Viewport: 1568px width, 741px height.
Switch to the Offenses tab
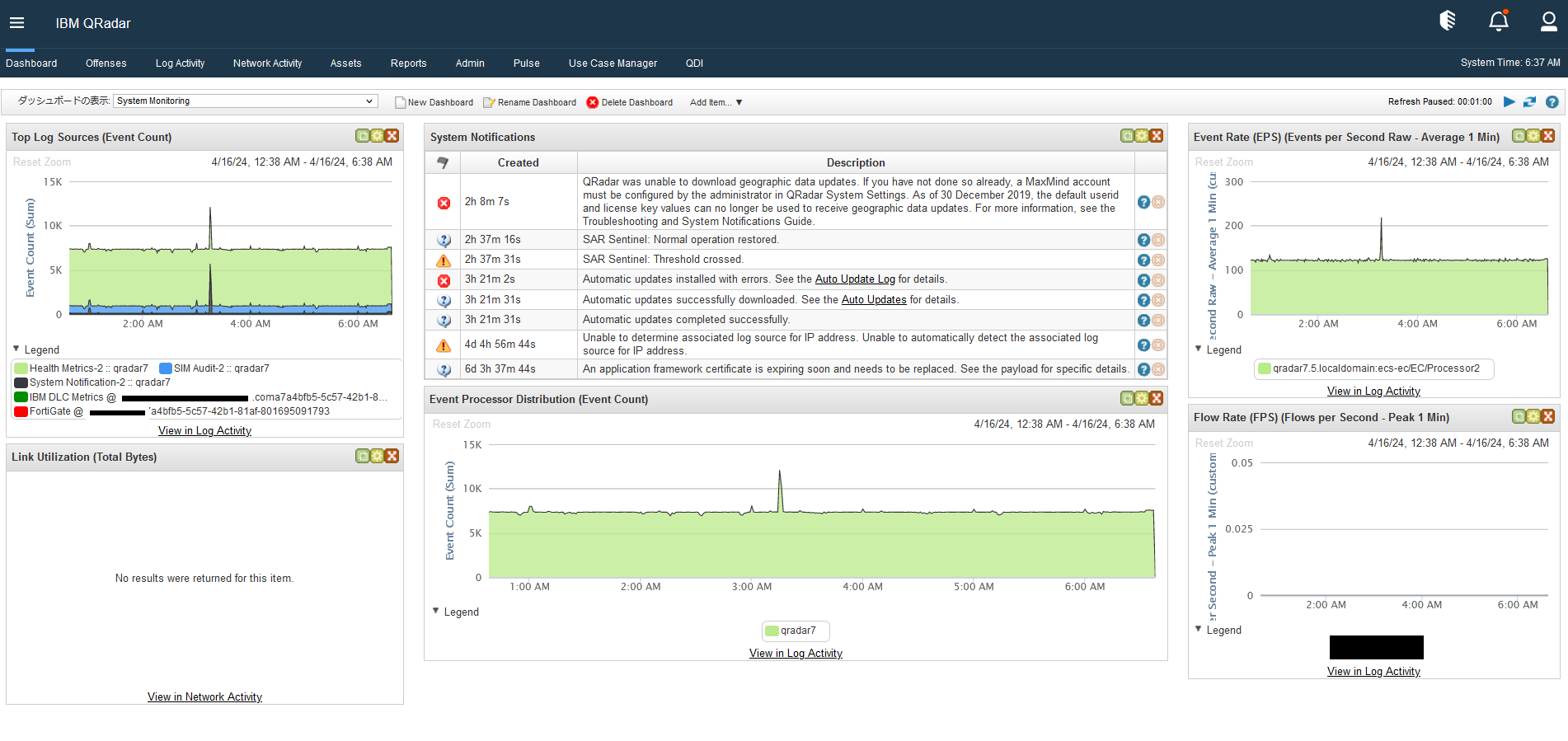click(106, 63)
